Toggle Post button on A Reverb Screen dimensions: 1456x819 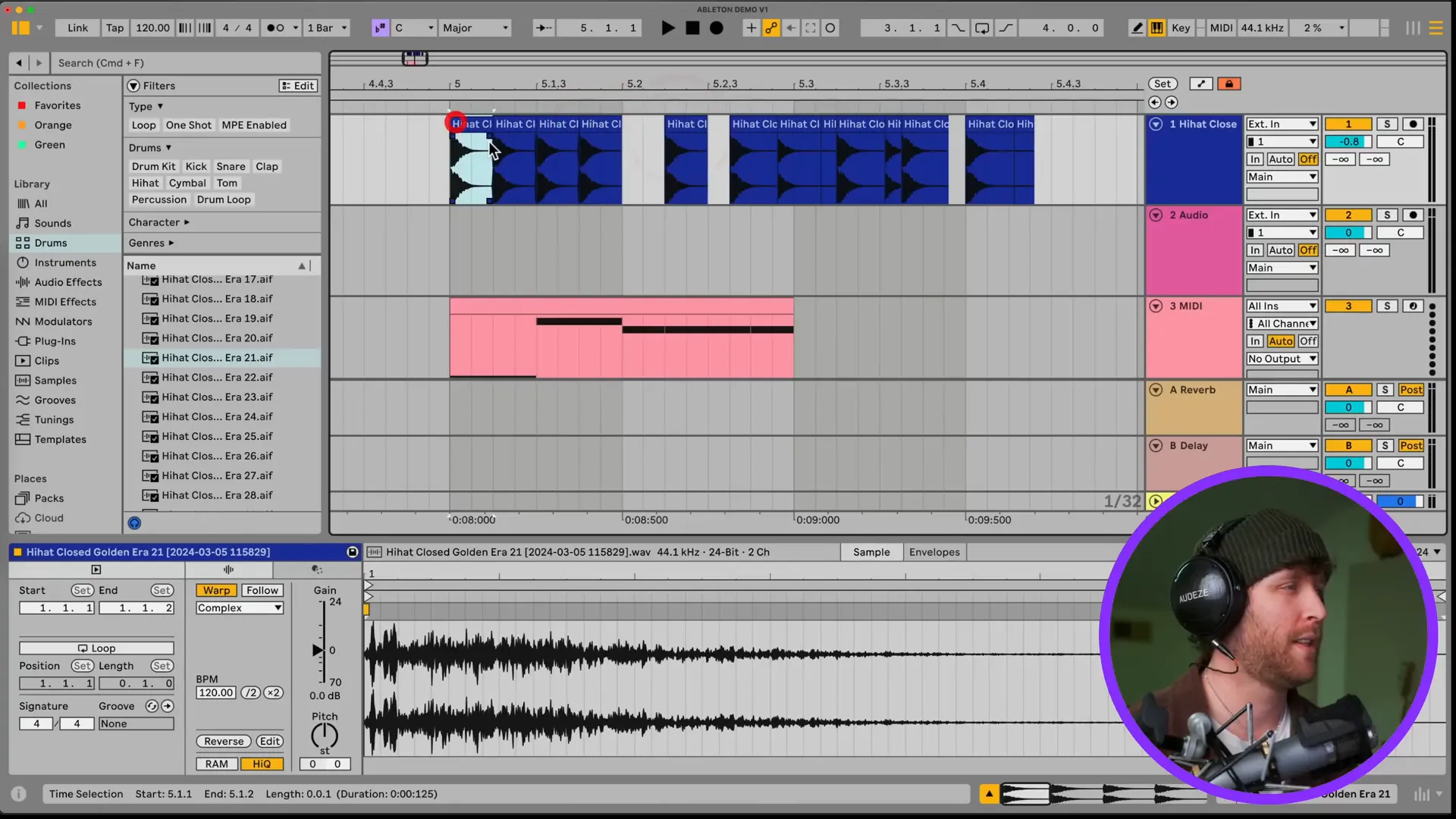point(1411,390)
